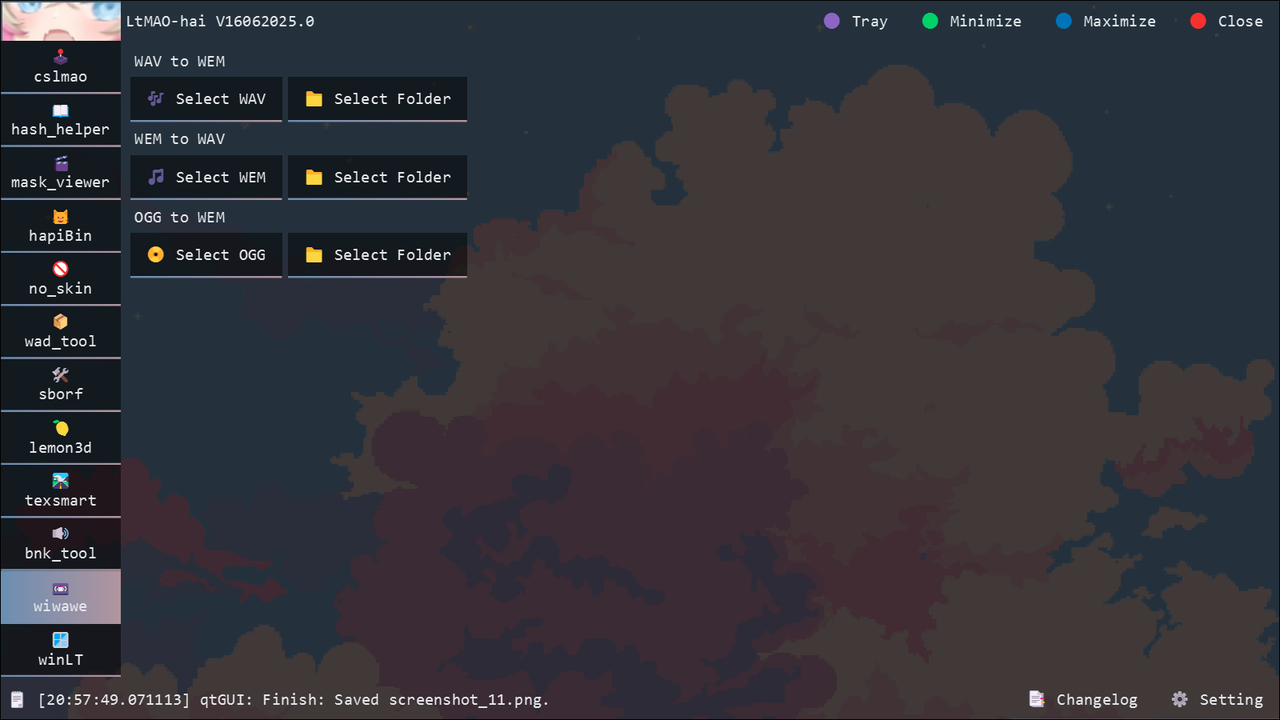This screenshot has width=1280, height=720.
Task: Open the wad_tool tab
Action: point(60,332)
